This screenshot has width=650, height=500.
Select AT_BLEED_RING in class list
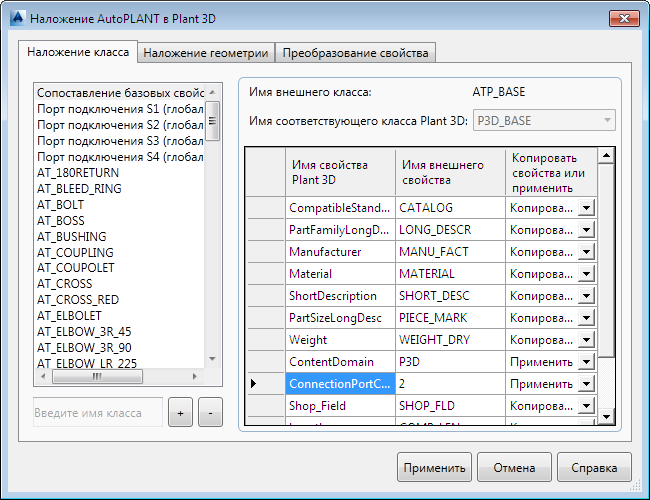pyautogui.click(x=120, y=189)
